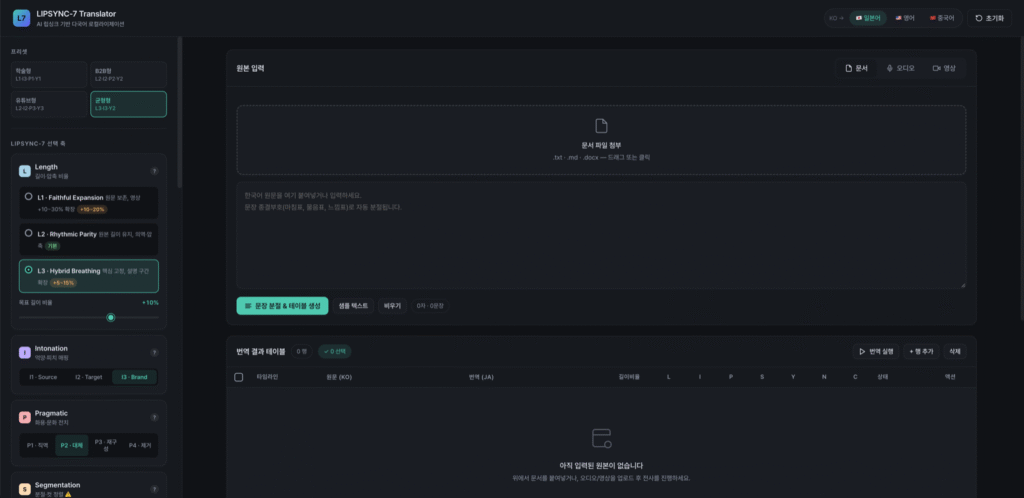
Task: Click the +5~15% badge on L3
Action: point(63,283)
